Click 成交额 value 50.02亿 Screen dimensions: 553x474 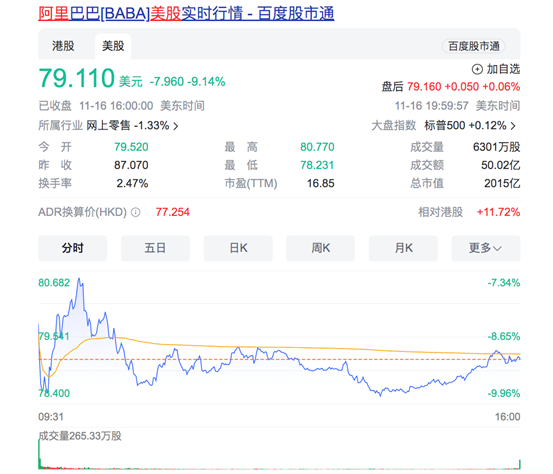click(500, 165)
